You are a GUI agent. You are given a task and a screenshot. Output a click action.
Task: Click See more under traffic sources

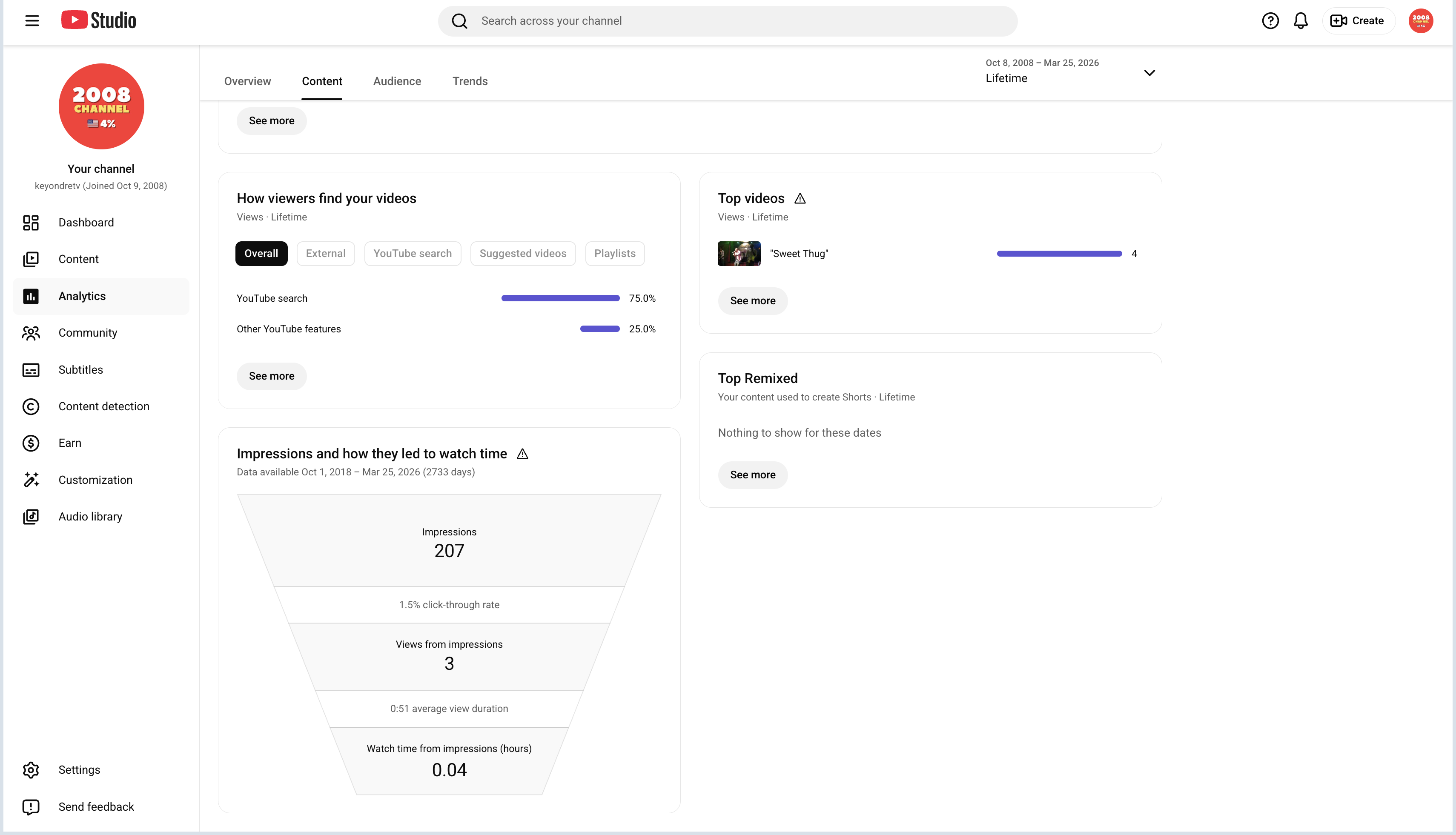click(x=271, y=376)
